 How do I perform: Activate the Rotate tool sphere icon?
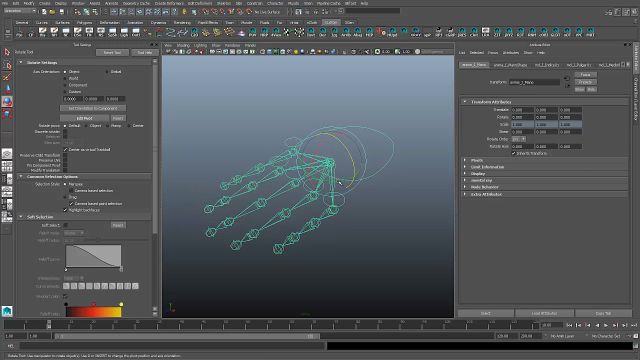(x=7, y=102)
